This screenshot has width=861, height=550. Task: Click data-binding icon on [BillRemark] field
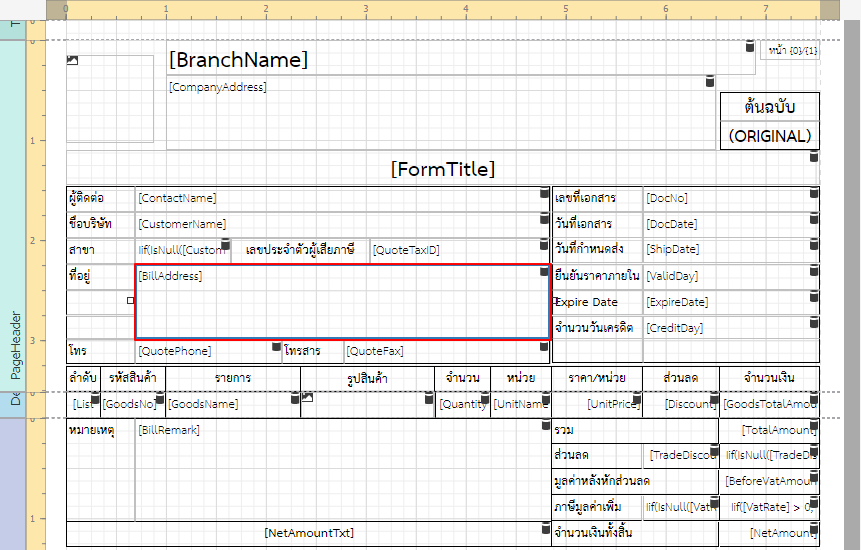coord(546,424)
